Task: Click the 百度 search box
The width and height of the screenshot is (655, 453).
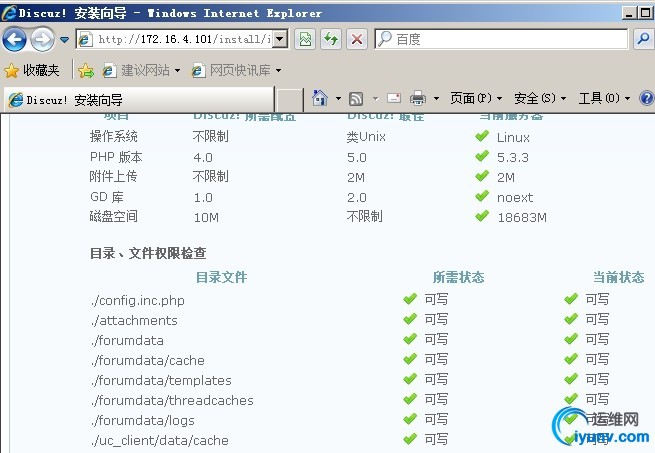Action: [501, 39]
